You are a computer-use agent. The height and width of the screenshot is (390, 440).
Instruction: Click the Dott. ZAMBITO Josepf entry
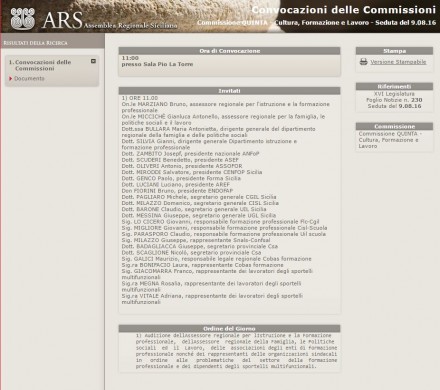tap(190, 154)
